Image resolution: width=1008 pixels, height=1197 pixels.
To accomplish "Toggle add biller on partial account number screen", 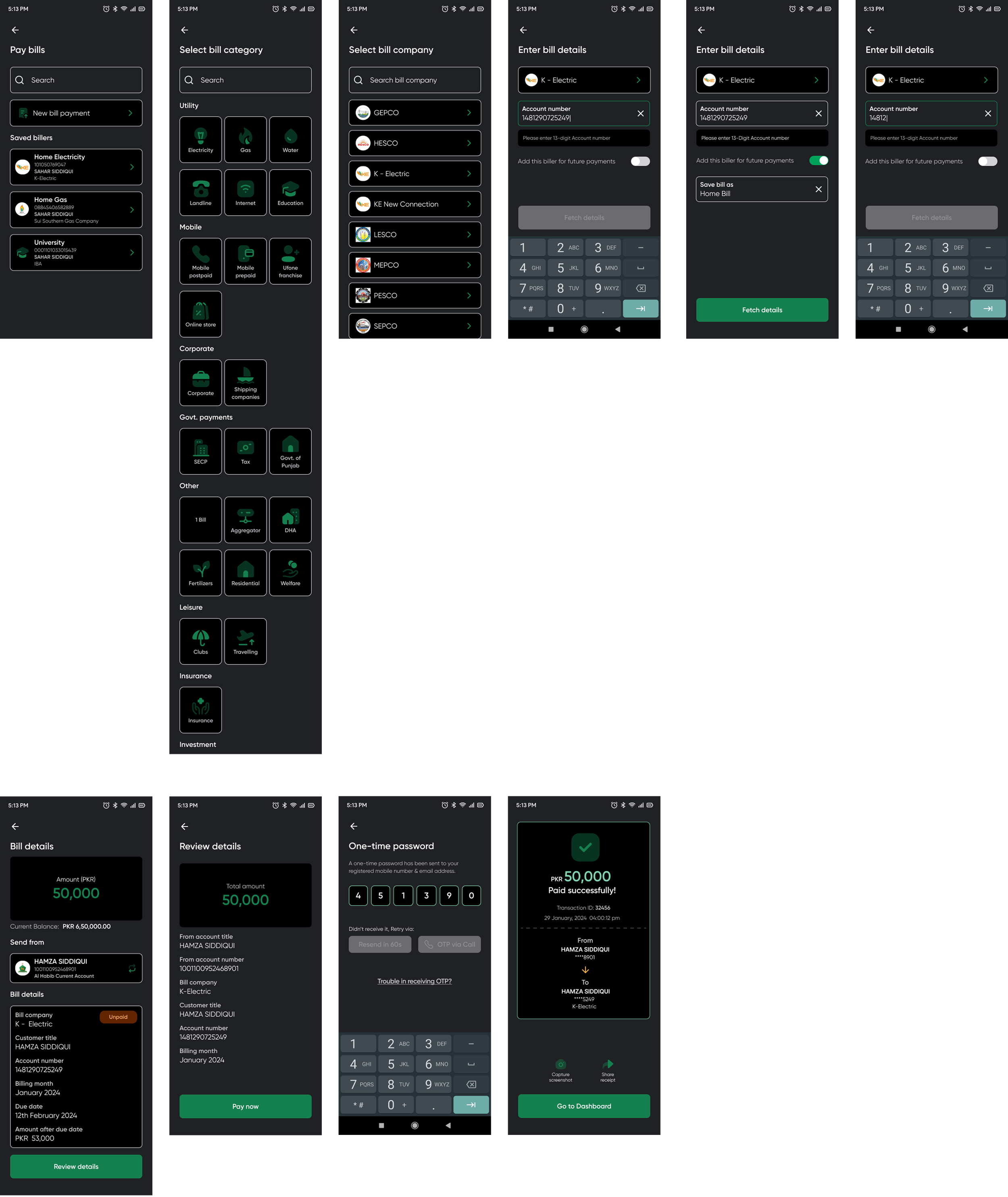I will coord(987,161).
